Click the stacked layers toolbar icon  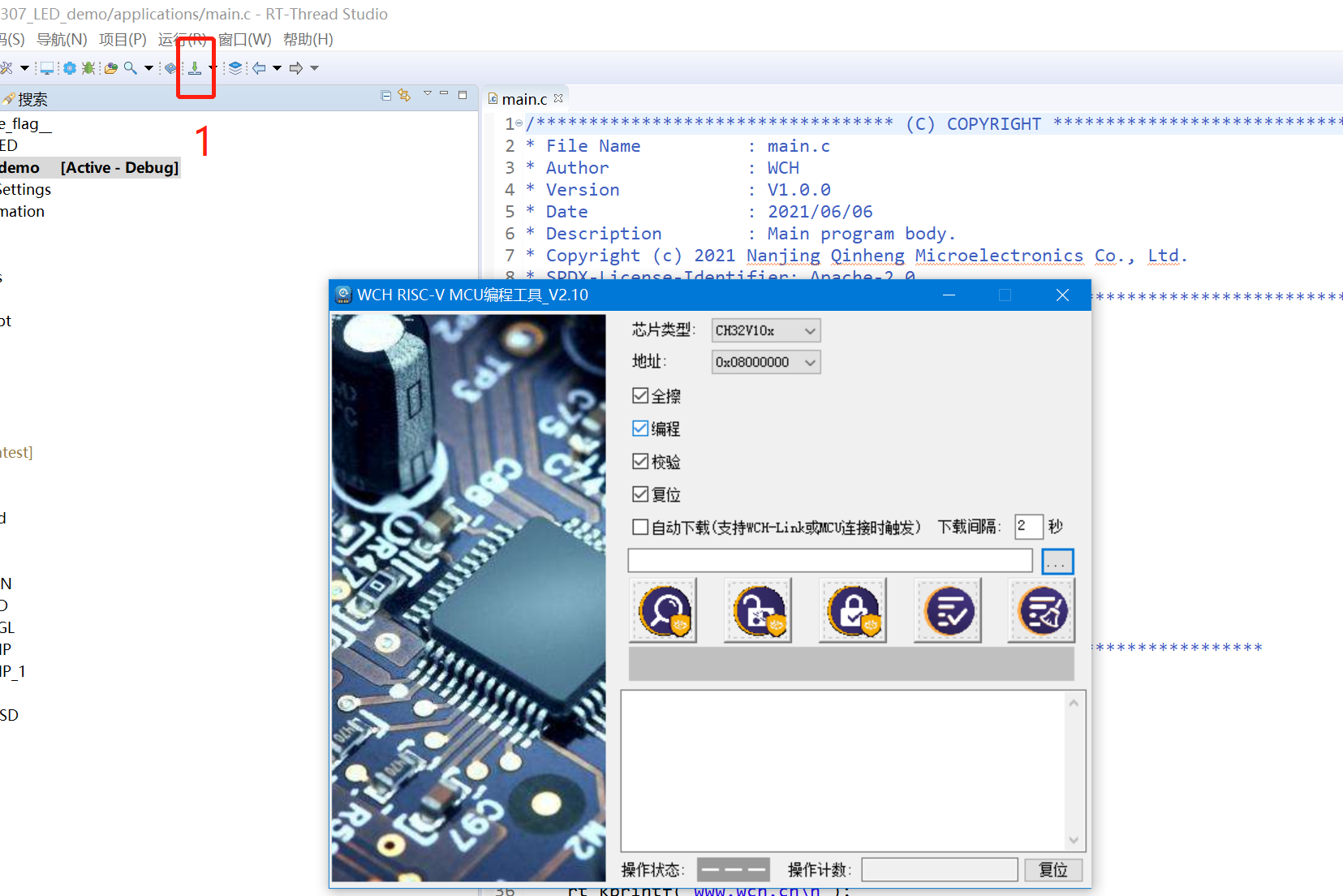click(235, 68)
